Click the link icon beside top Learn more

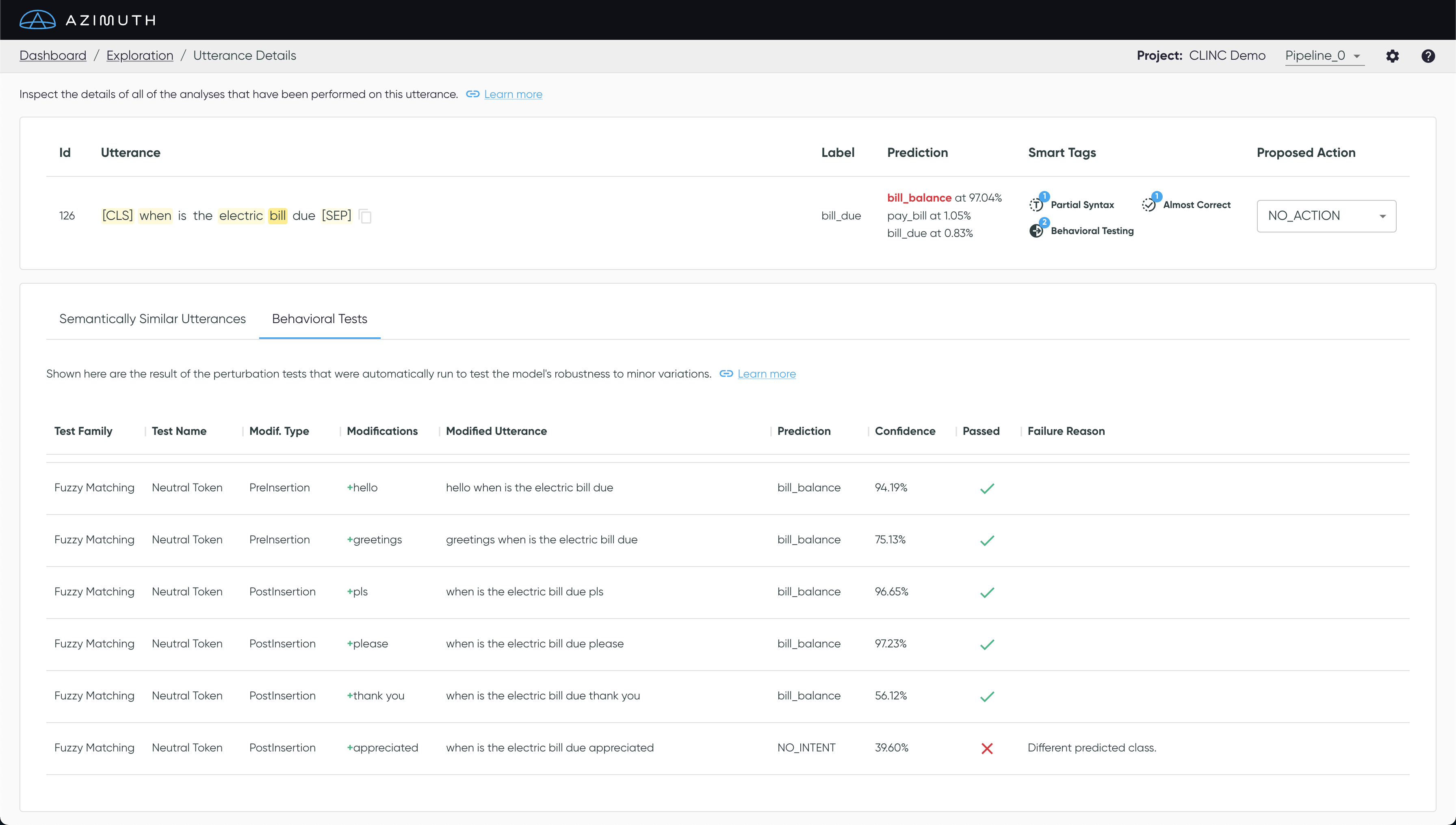coord(472,94)
